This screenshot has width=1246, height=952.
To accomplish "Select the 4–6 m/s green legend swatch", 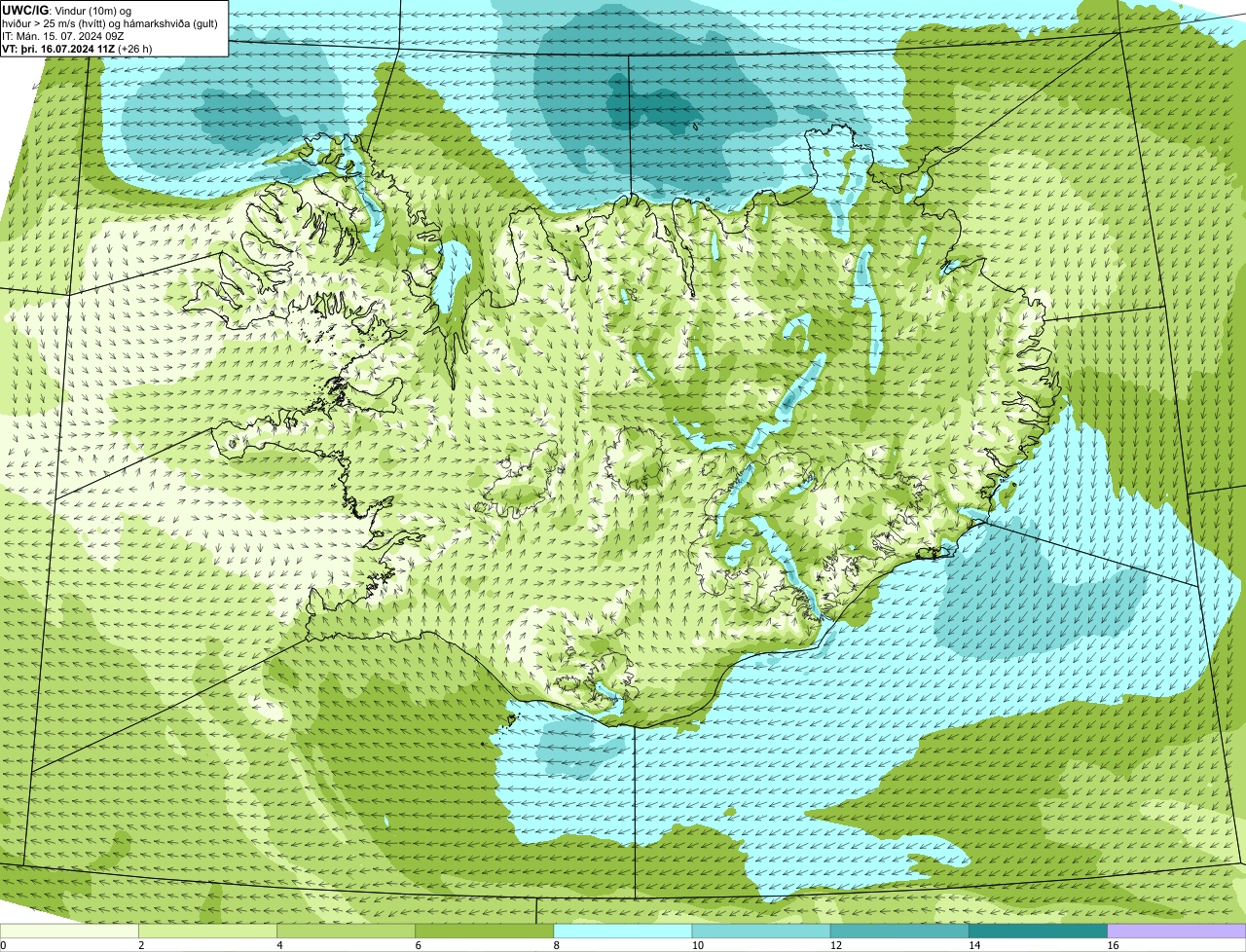I will [347, 931].
